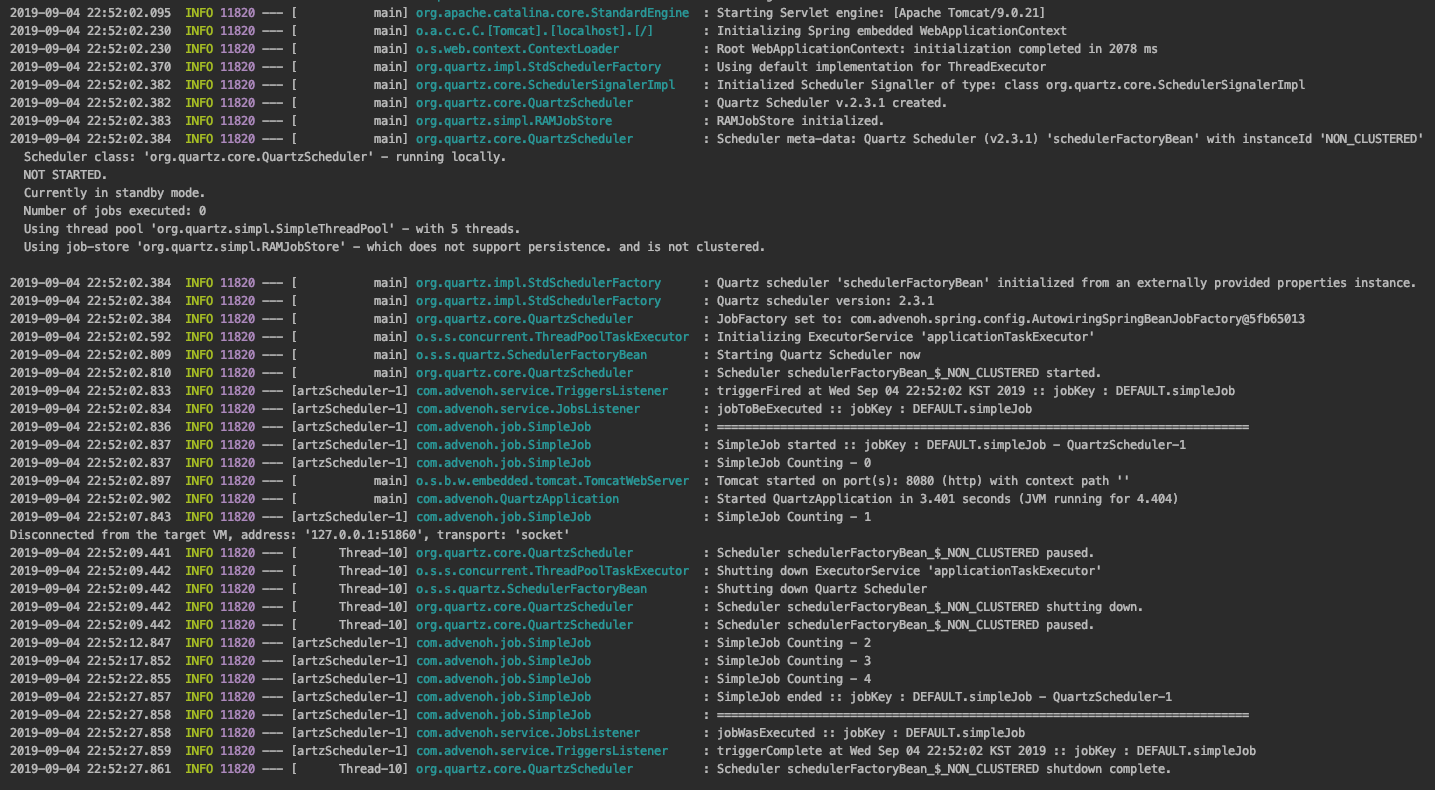This screenshot has width=1435, height=790.
Task: Click the 'Currently in standby mode.' line
Action: pos(114,193)
